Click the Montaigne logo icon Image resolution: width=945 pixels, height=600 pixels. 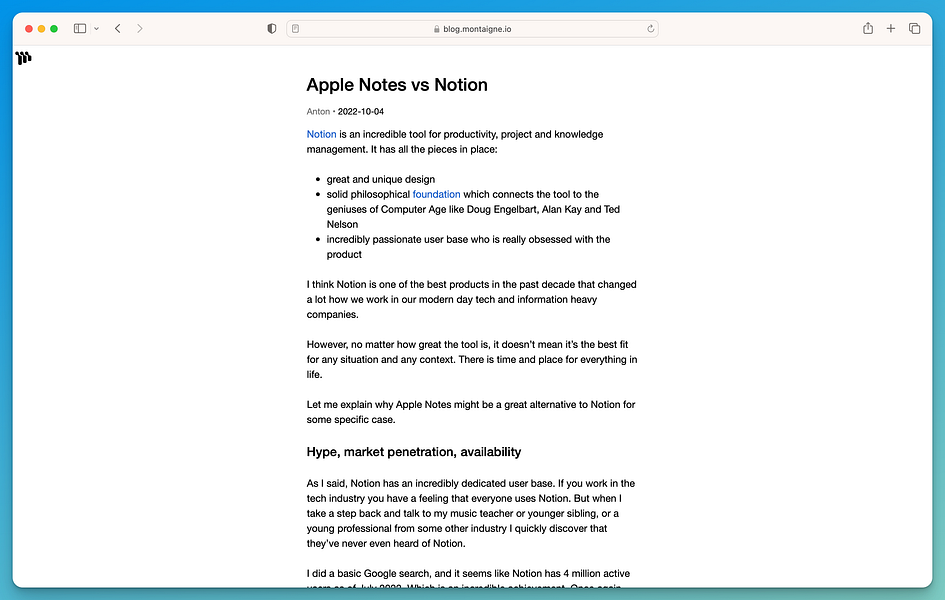pos(24,58)
